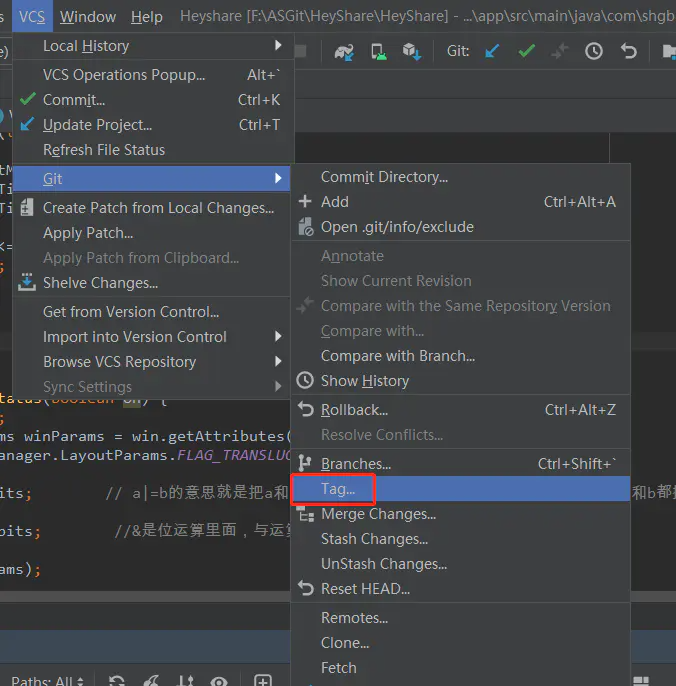
Task: Click the clock icon beside Show History
Action: coord(305,380)
